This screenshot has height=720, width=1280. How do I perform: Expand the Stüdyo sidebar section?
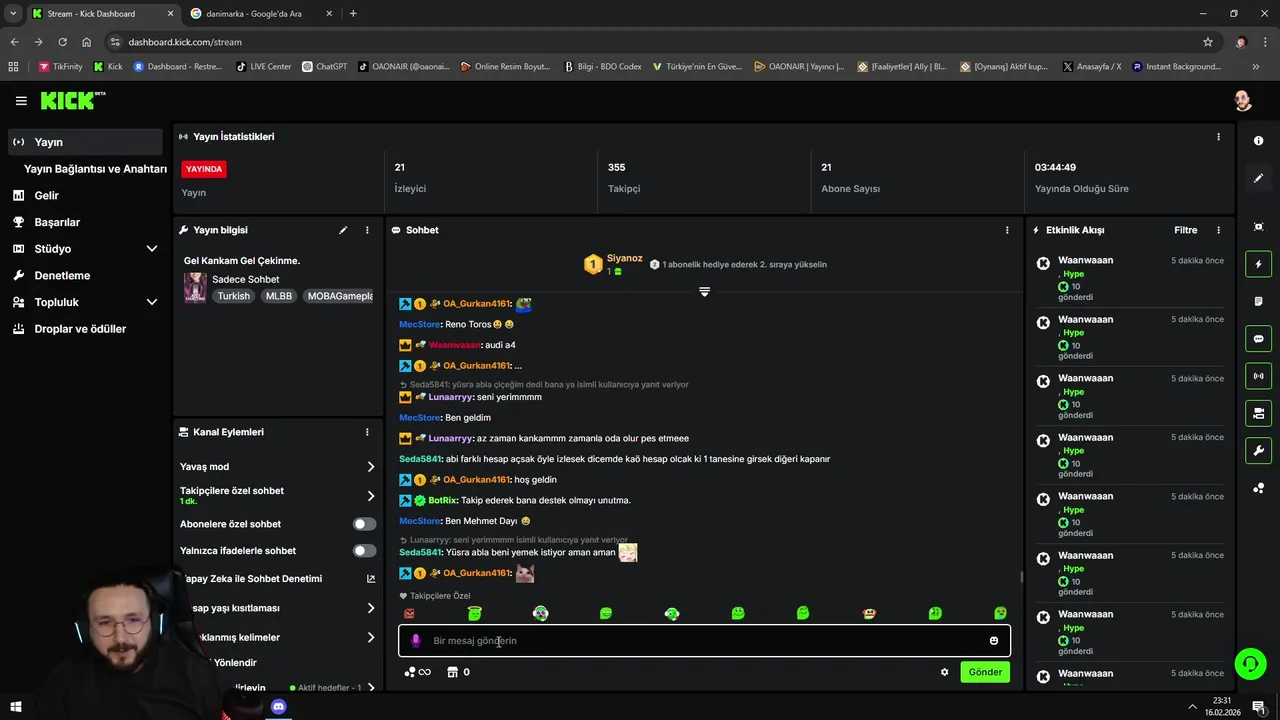[x=152, y=249]
